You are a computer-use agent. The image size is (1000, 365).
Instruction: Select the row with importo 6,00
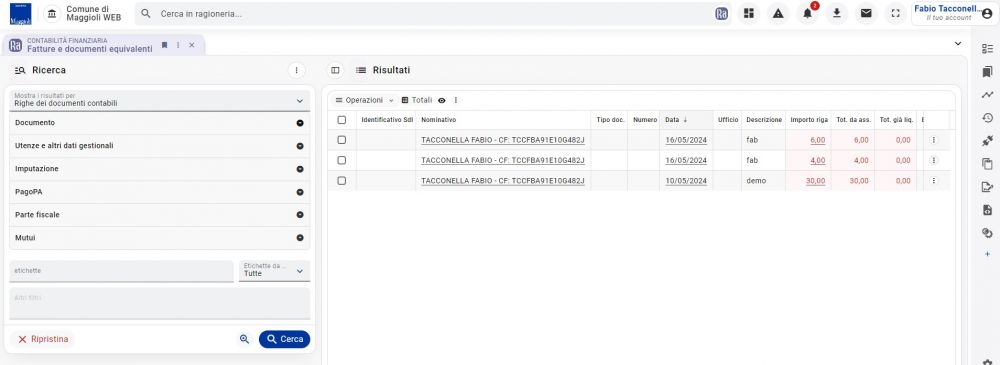click(342, 140)
